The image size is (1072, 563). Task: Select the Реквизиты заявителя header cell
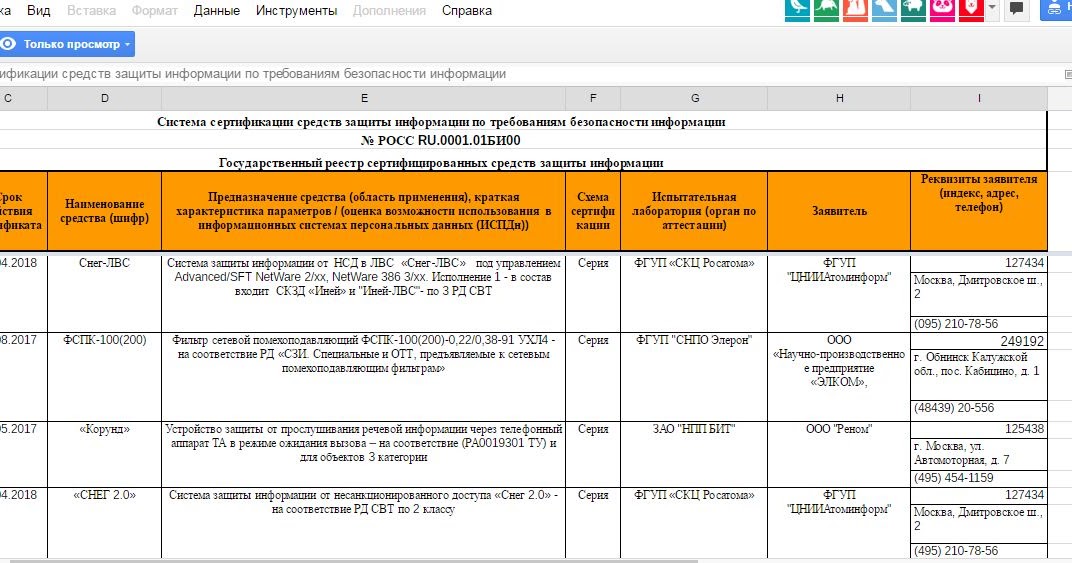click(x=979, y=211)
